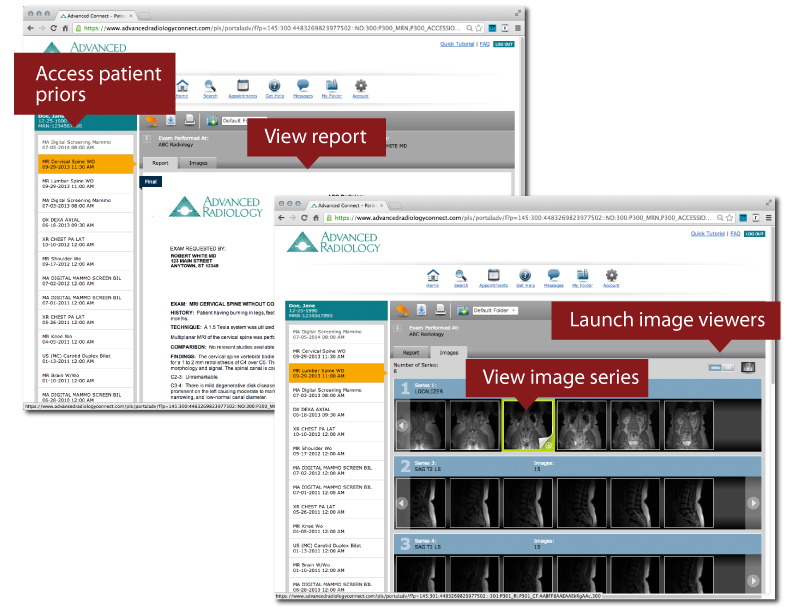Open Search icon in front window navigation
The image size is (800, 610).
461,276
